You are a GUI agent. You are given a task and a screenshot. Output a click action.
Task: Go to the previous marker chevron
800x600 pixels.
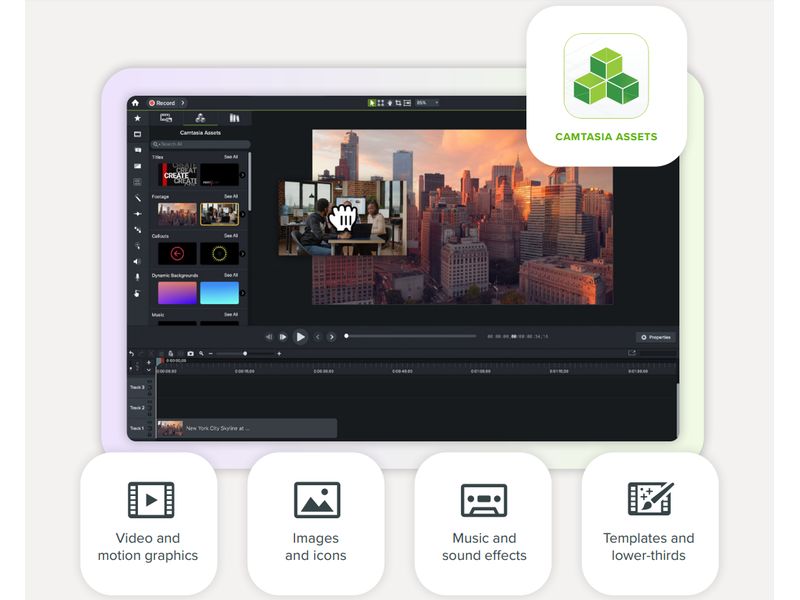tap(317, 337)
